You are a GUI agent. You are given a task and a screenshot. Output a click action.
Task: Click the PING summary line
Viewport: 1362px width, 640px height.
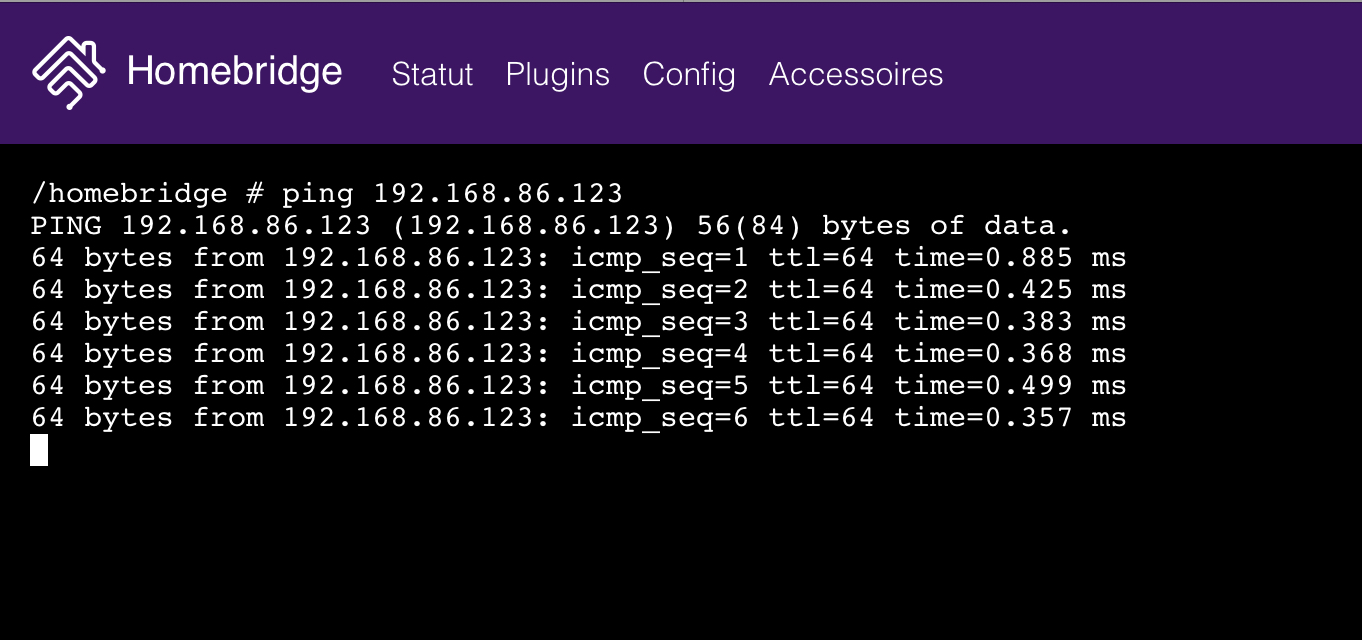coord(550,225)
